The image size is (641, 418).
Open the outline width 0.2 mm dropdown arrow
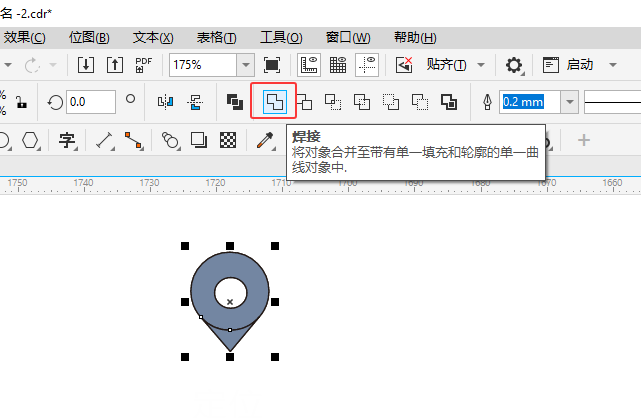click(x=569, y=102)
